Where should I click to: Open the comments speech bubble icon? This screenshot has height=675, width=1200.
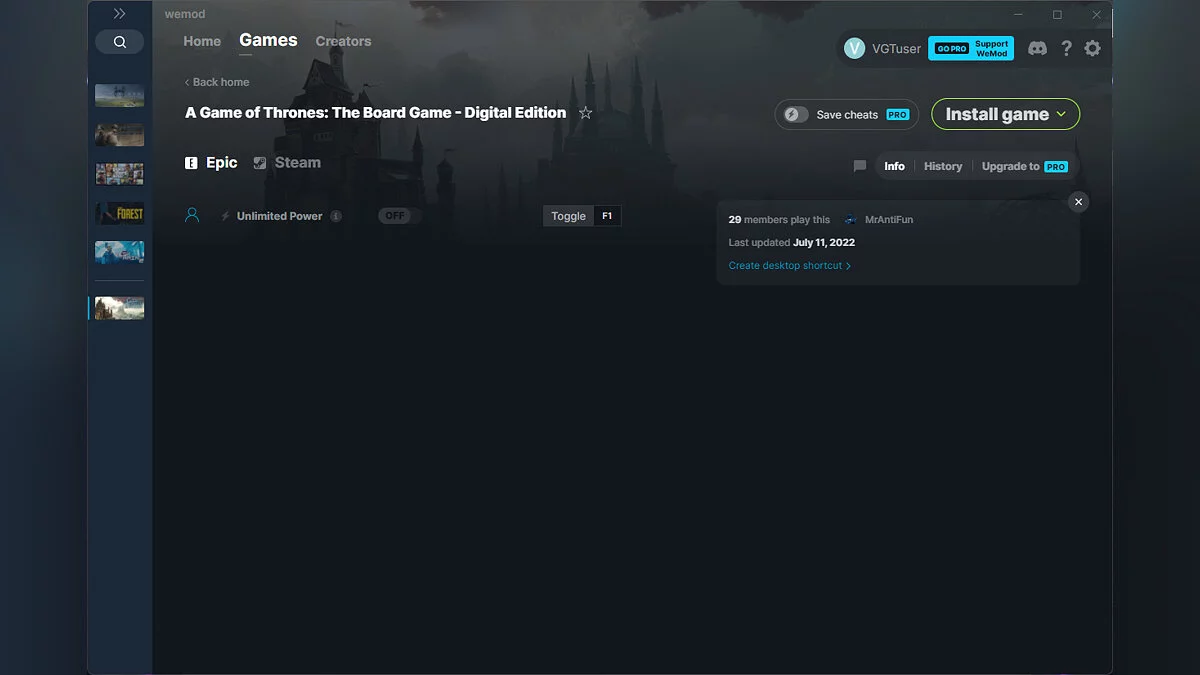(x=860, y=166)
